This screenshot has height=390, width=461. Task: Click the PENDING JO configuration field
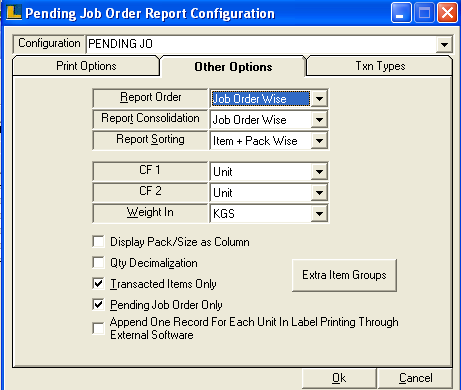261,44
